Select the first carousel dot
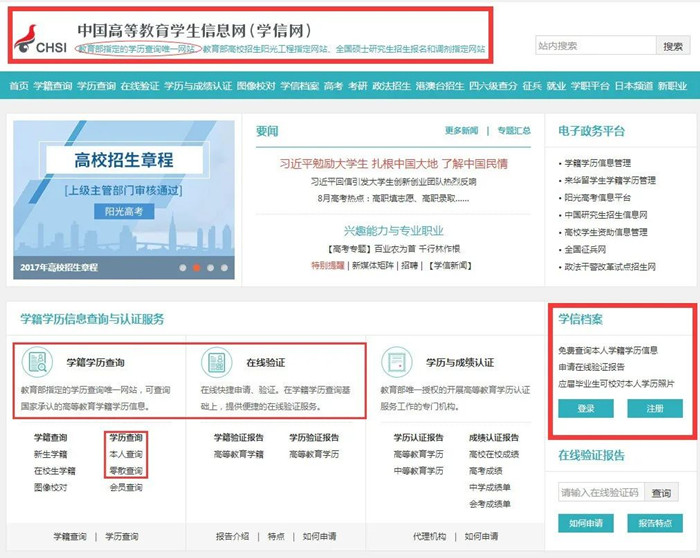 pyautogui.click(x=183, y=267)
